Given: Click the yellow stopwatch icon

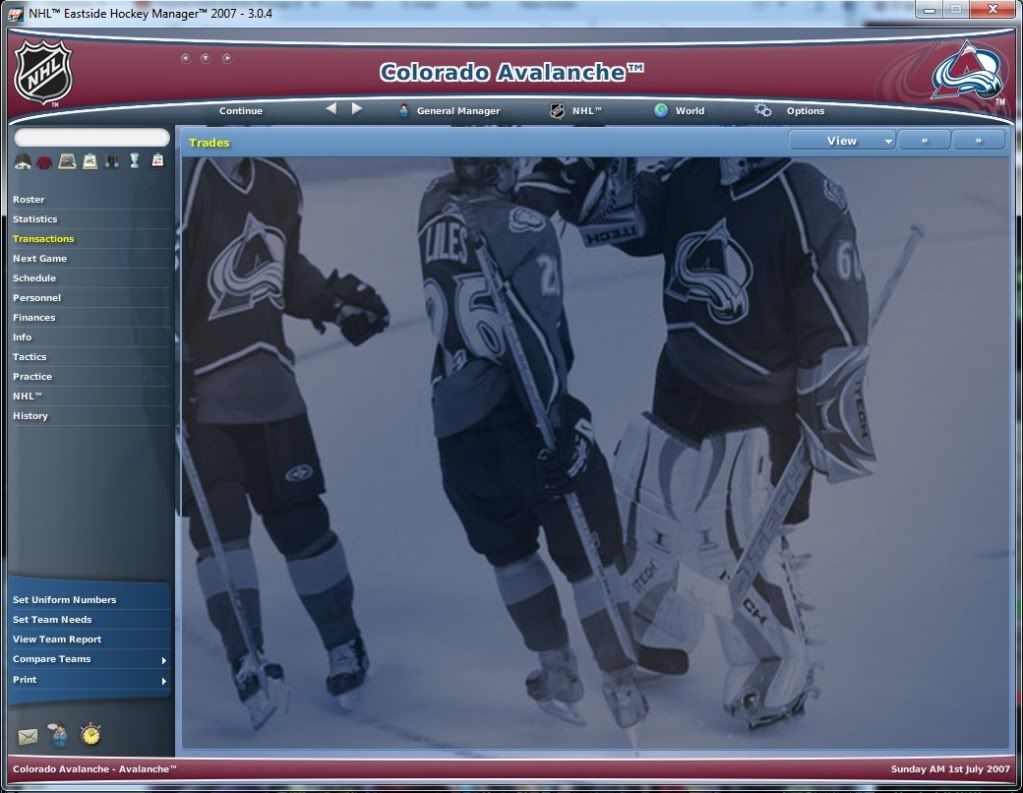Looking at the screenshot, I should (x=91, y=734).
